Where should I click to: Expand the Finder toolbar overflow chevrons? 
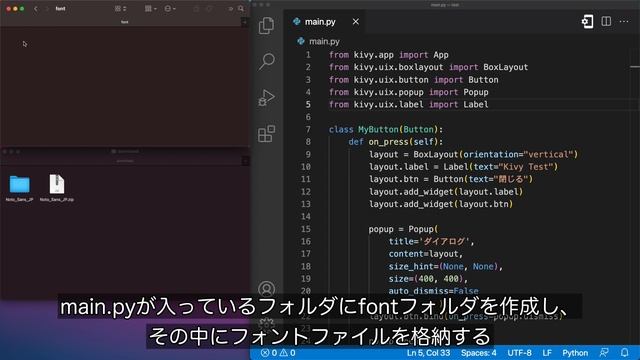point(231,9)
